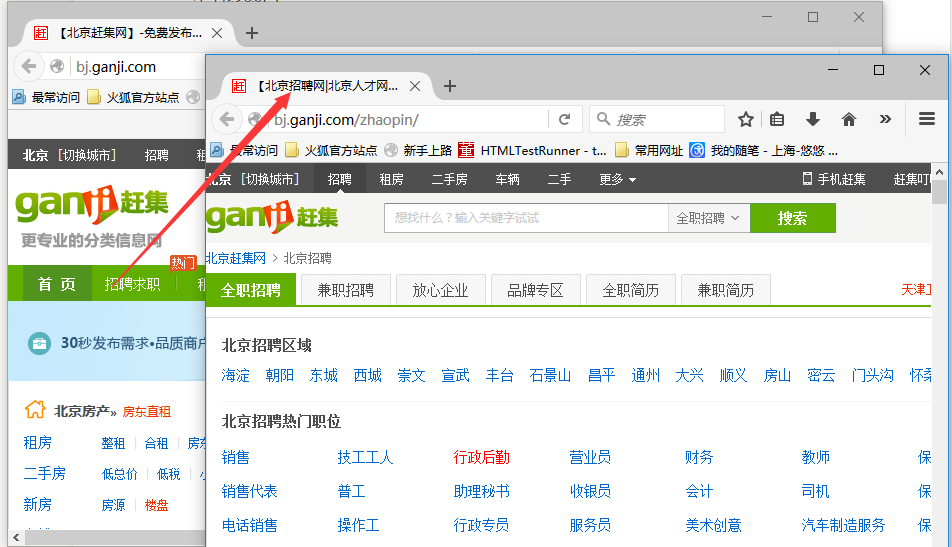
Task: Open the 销售 job category
Action: [236, 457]
